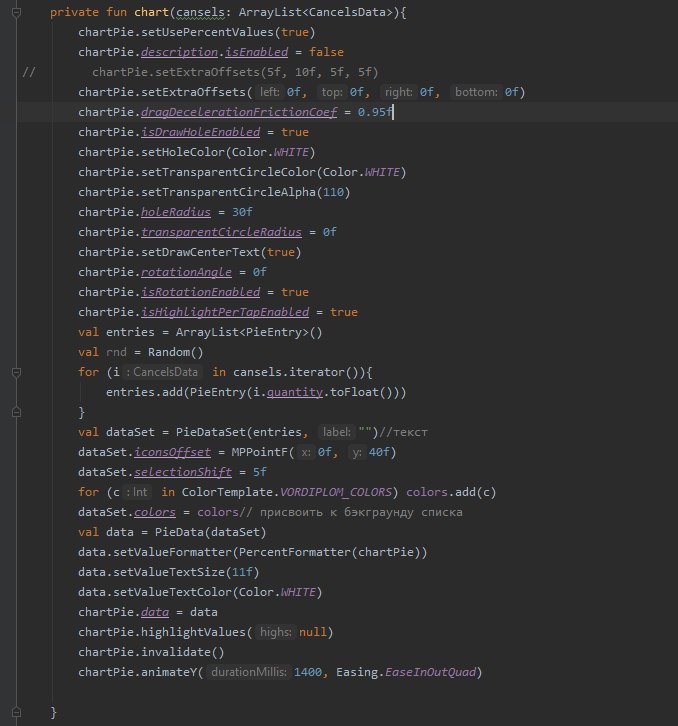
Task: Click the 'isDrawHoleEnabled' property
Action: point(201,132)
